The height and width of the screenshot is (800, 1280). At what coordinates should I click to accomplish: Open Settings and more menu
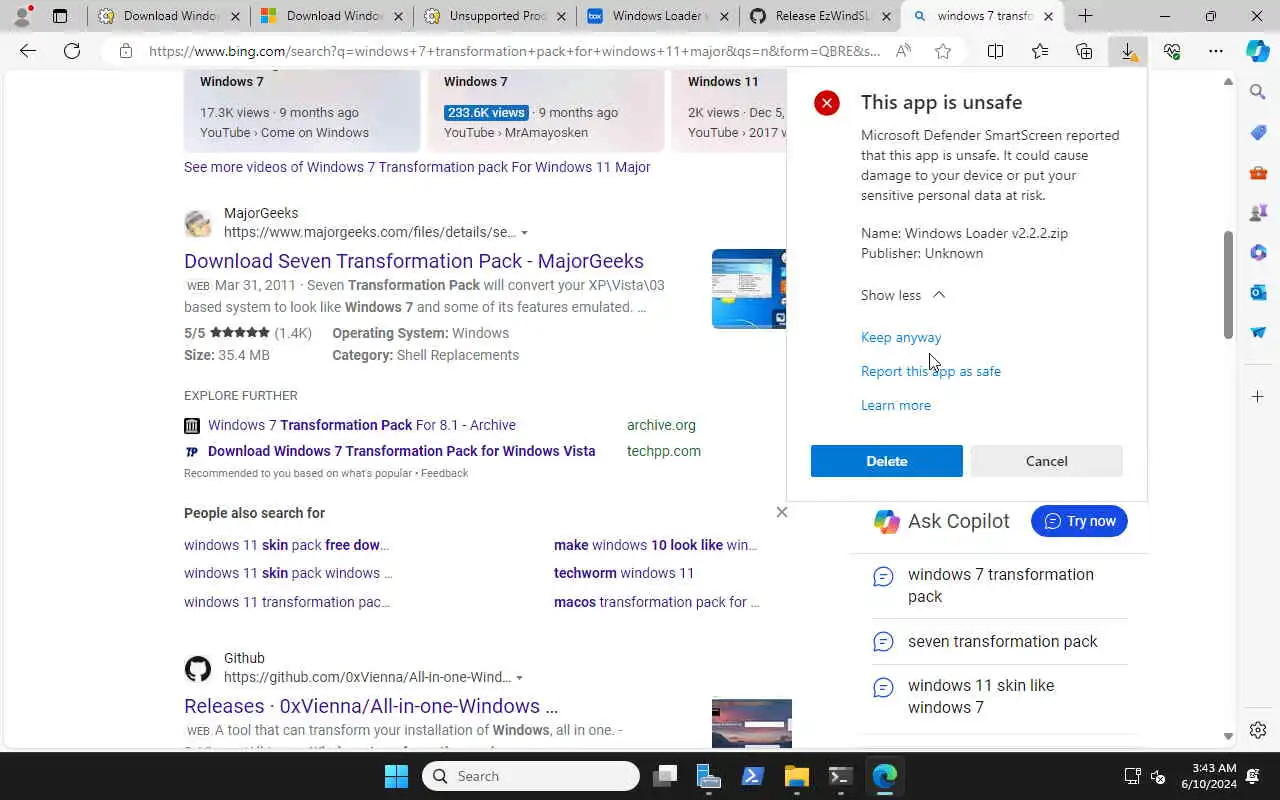pos(1216,51)
